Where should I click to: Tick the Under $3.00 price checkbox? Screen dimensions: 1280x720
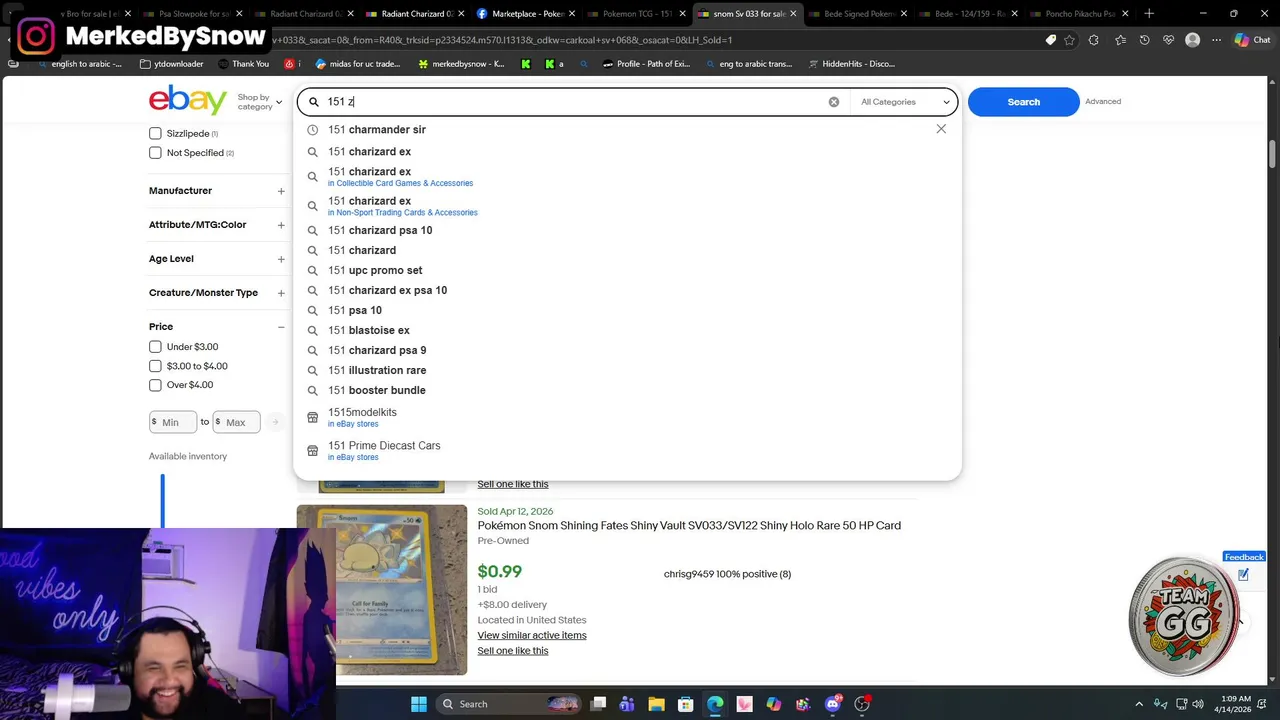[x=155, y=347]
